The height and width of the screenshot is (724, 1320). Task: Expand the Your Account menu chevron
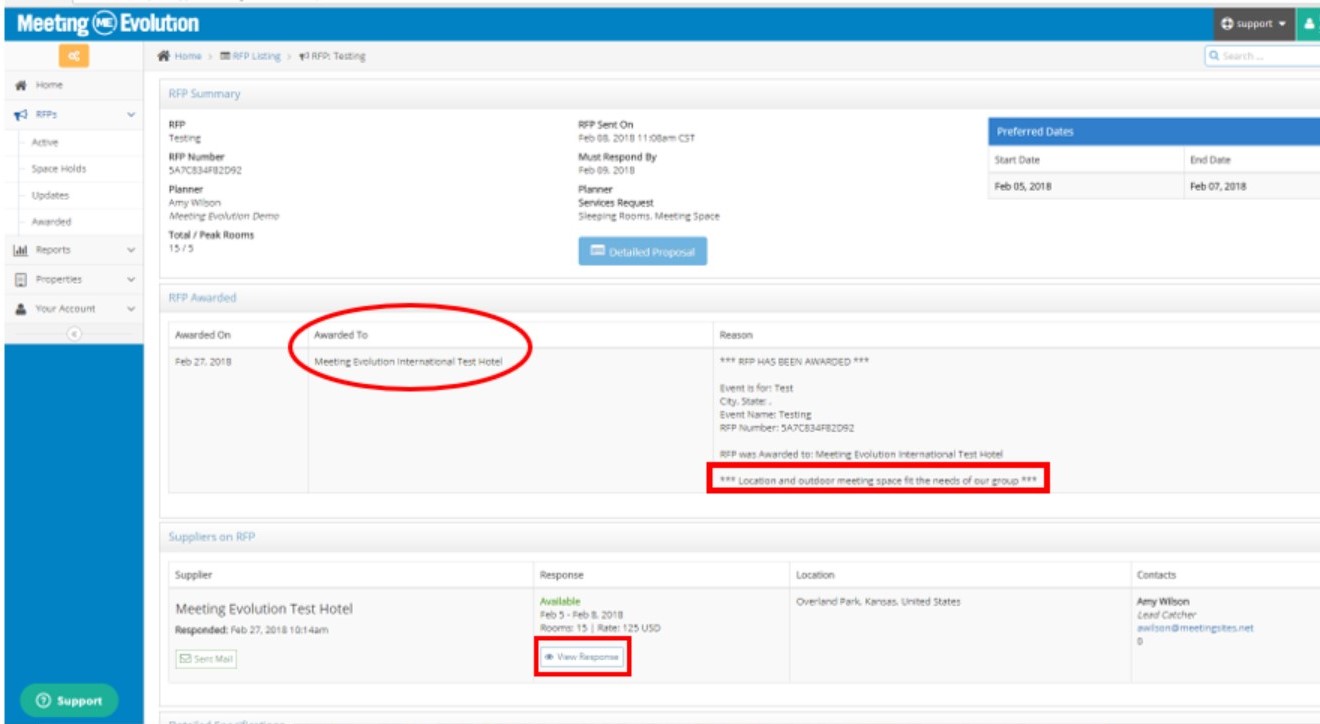tap(131, 309)
